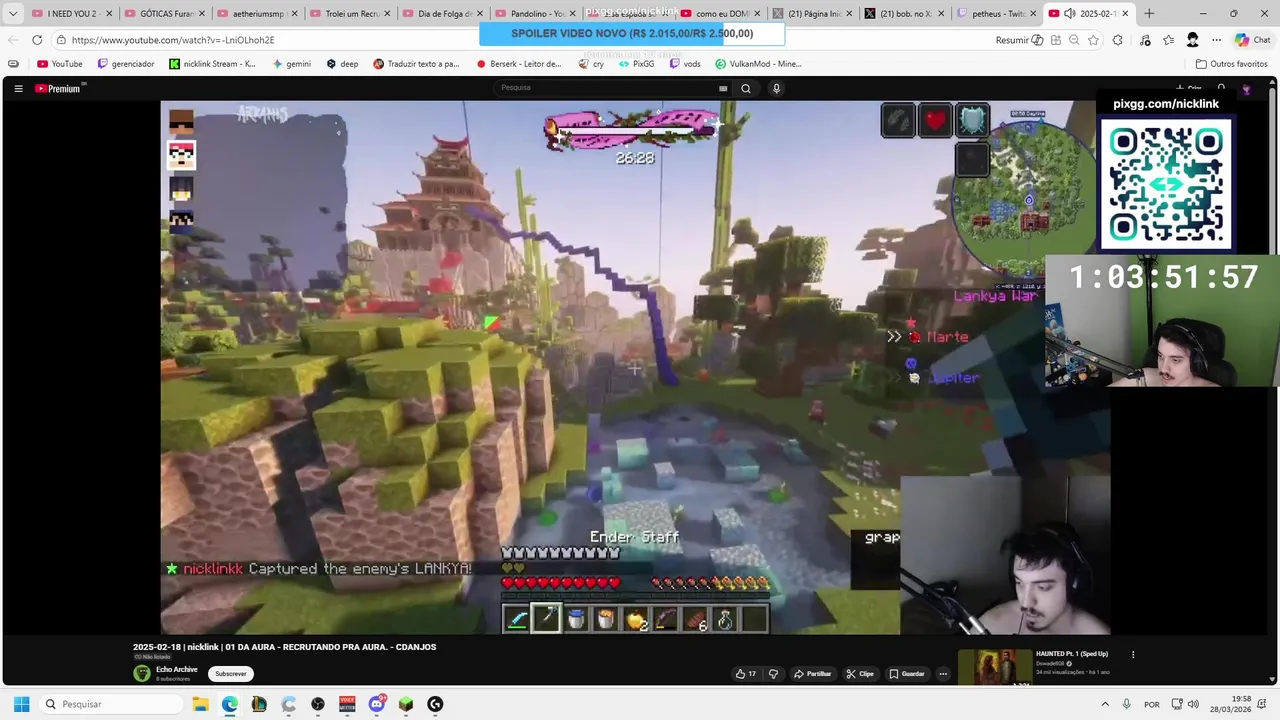Image resolution: width=1280 pixels, height=720 pixels.
Task: Open Edge extensions puzzle icon
Action: [x=1118, y=40]
